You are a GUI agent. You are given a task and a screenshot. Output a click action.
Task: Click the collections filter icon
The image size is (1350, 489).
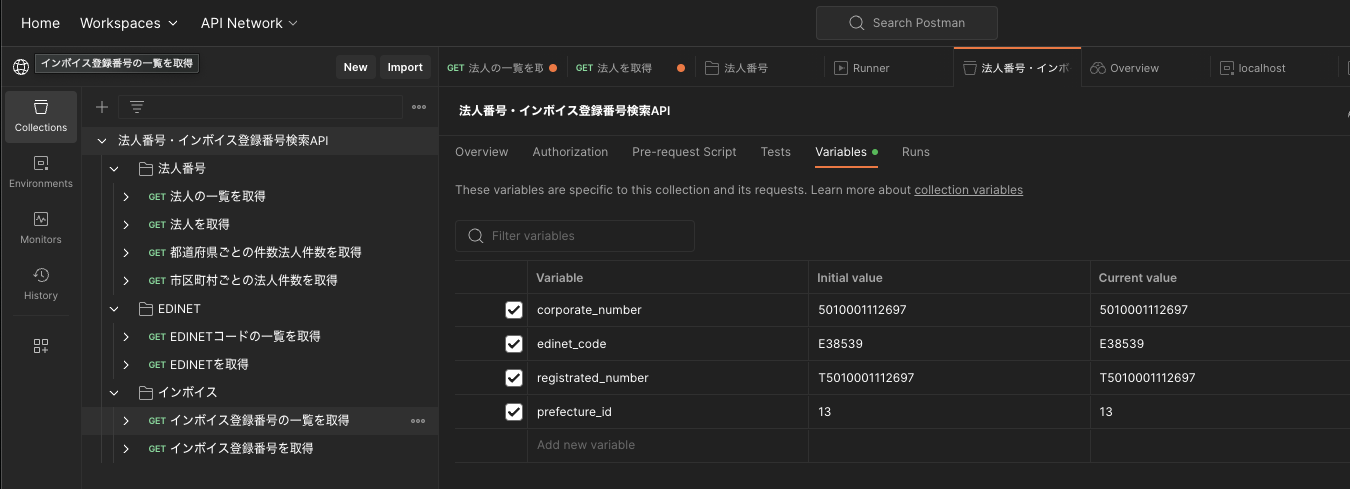point(137,107)
